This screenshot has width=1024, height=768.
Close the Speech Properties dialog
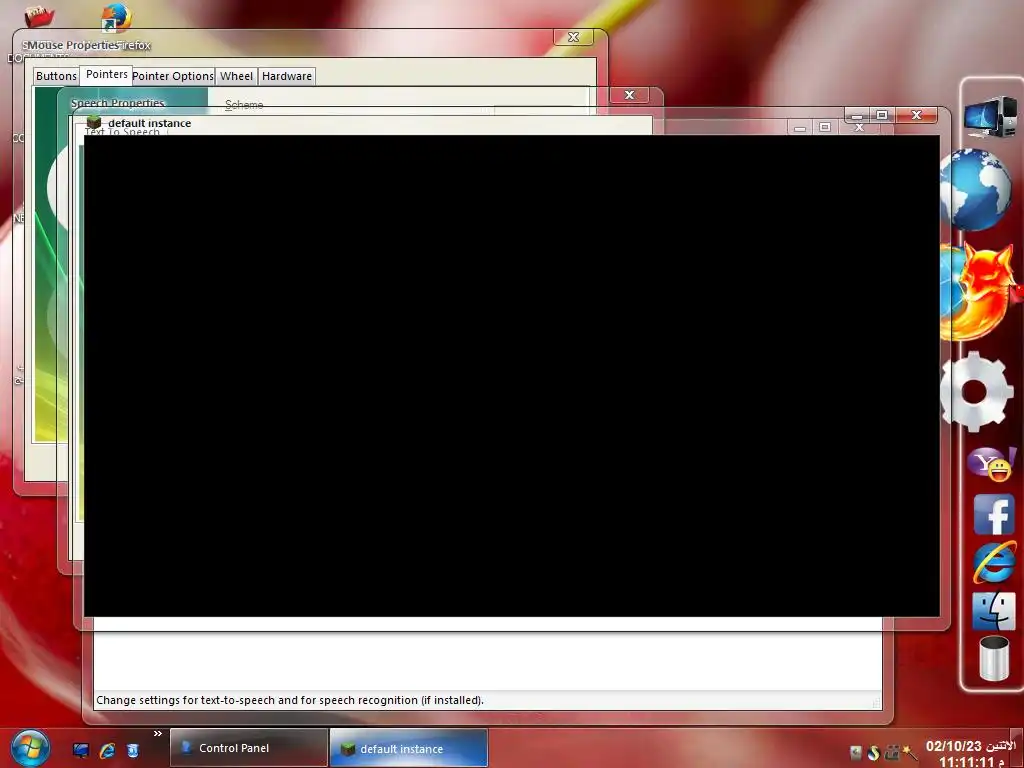pyautogui.click(x=630, y=95)
